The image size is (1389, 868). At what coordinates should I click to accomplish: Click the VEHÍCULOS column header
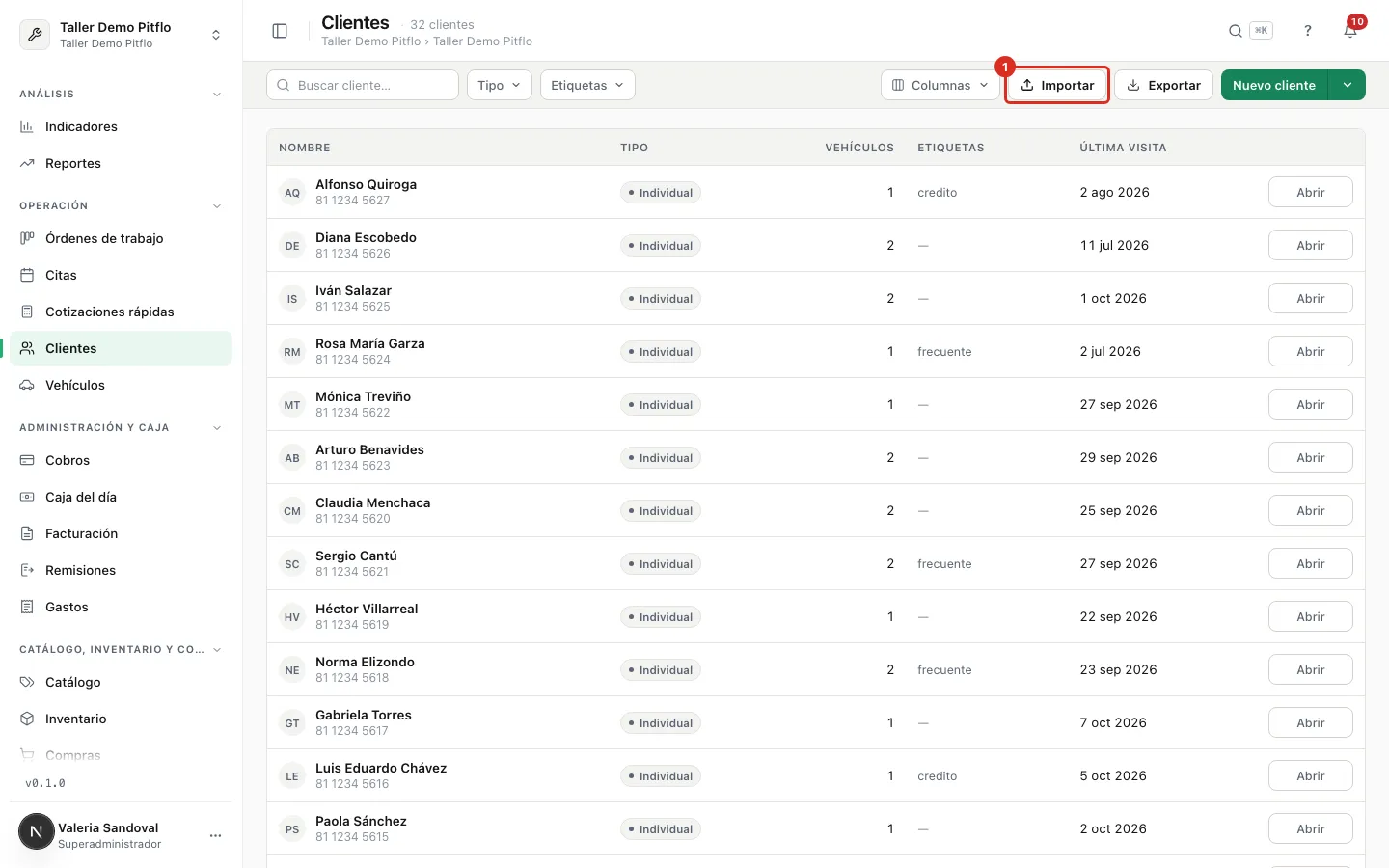[x=859, y=148]
